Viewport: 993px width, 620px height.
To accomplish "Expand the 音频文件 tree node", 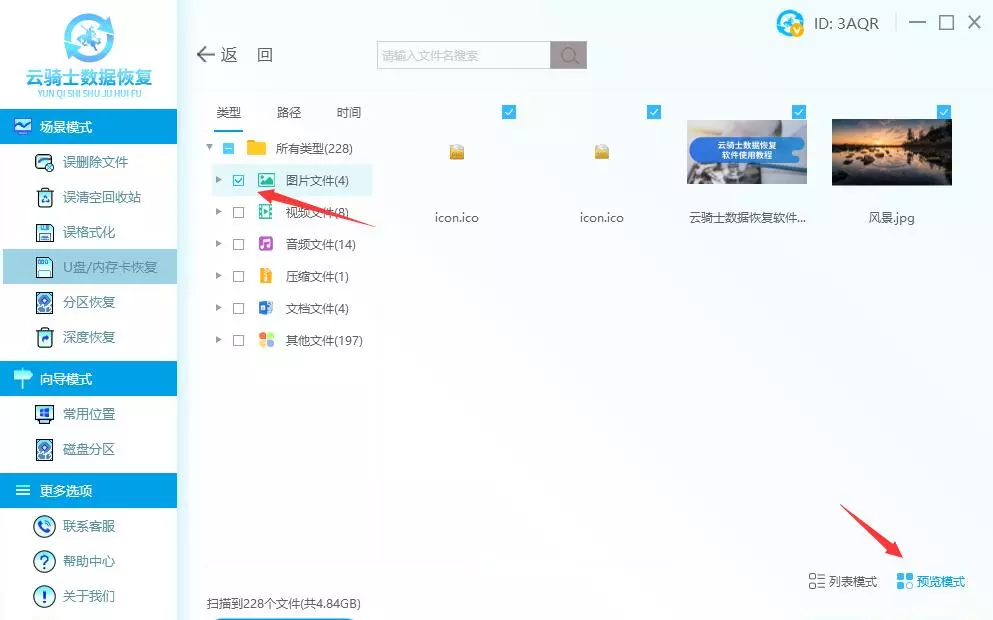I will (x=218, y=244).
